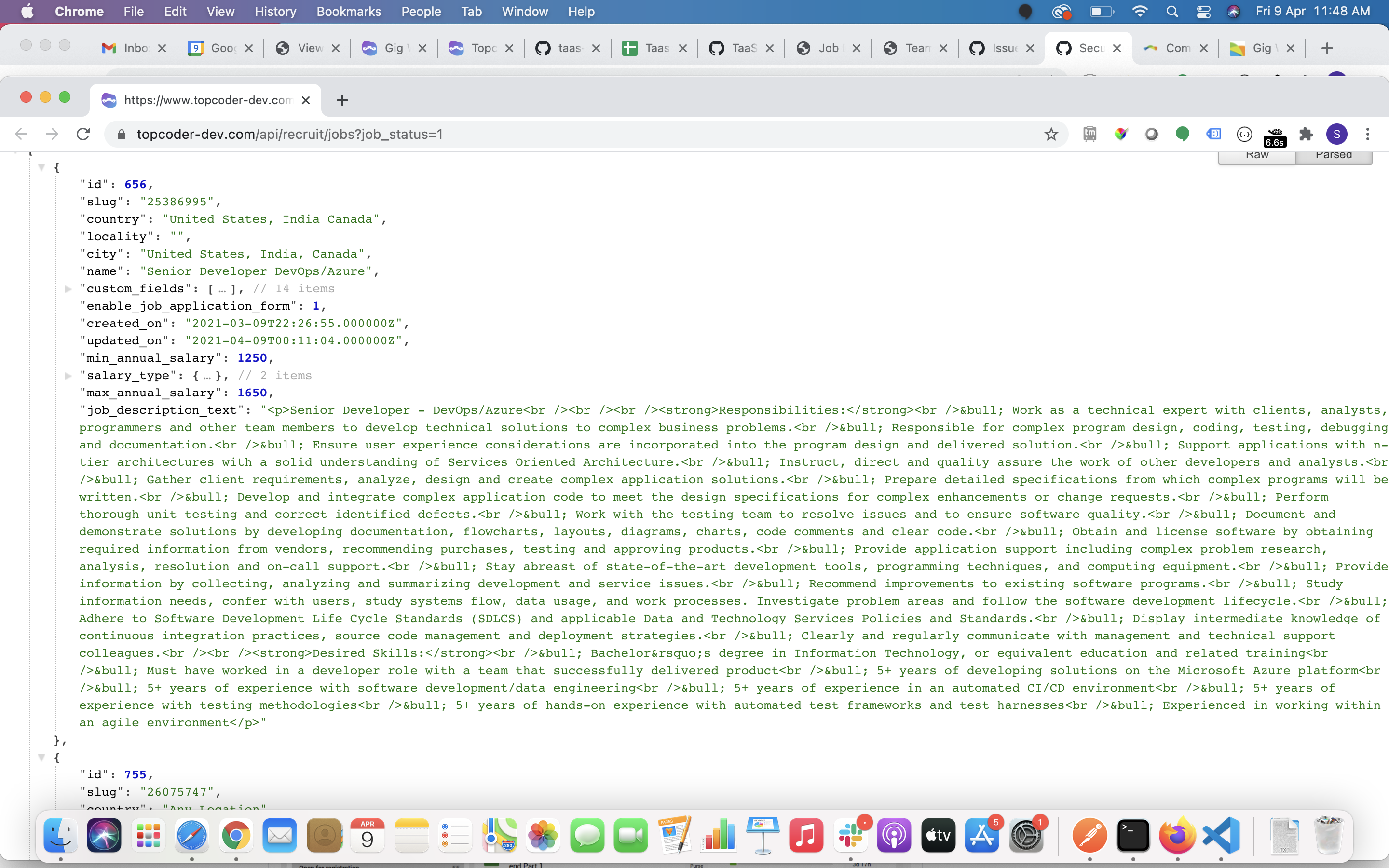Open Chrome icon in the dock
Viewport: 1389px width, 868px height.
(236, 835)
